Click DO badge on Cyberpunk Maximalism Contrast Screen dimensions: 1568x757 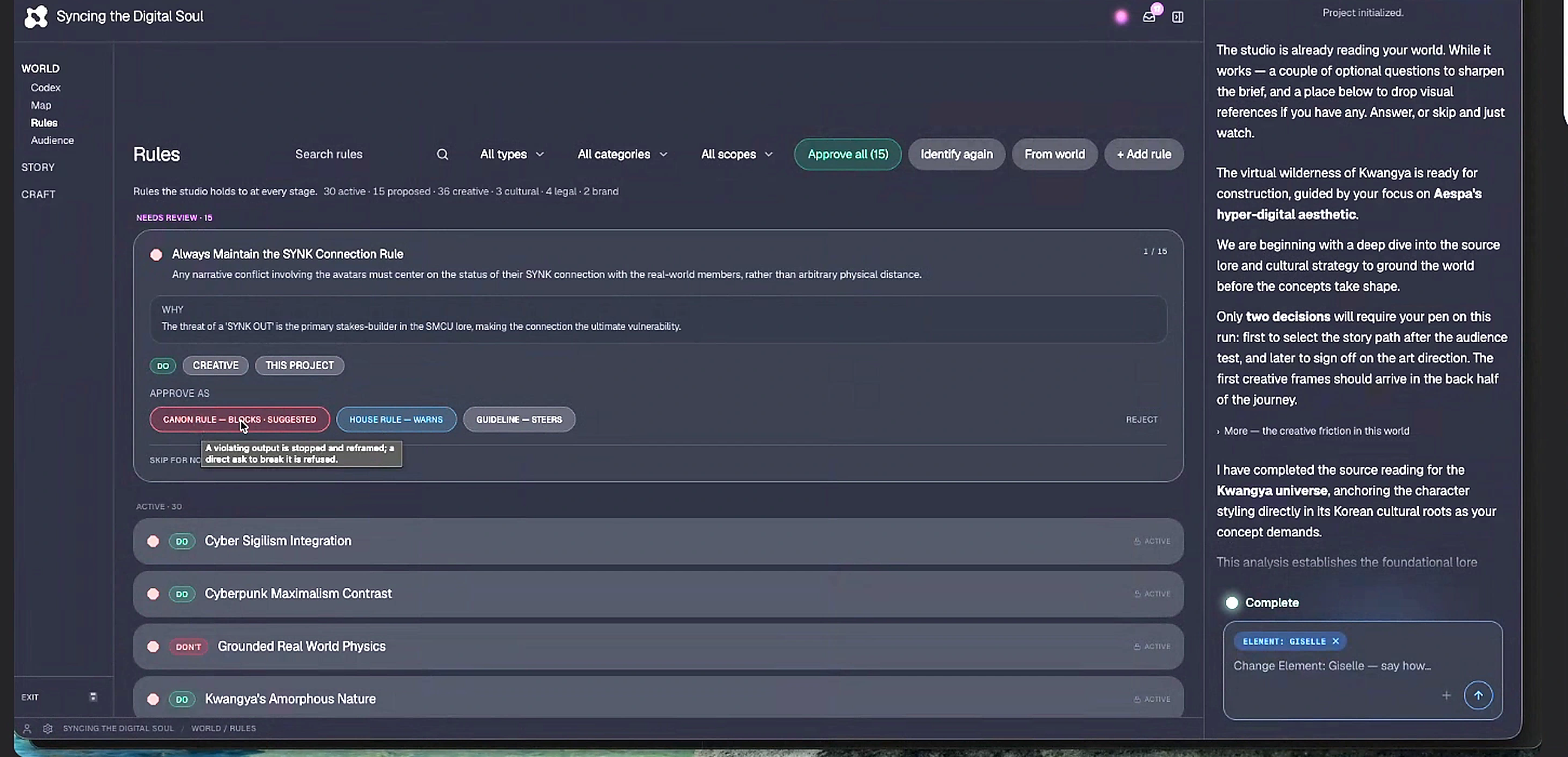(x=181, y=594)
